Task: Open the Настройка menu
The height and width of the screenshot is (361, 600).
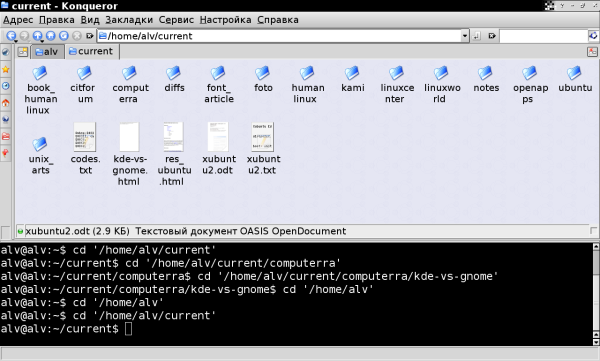Action: pyautogui.click(x=225, y=20)
